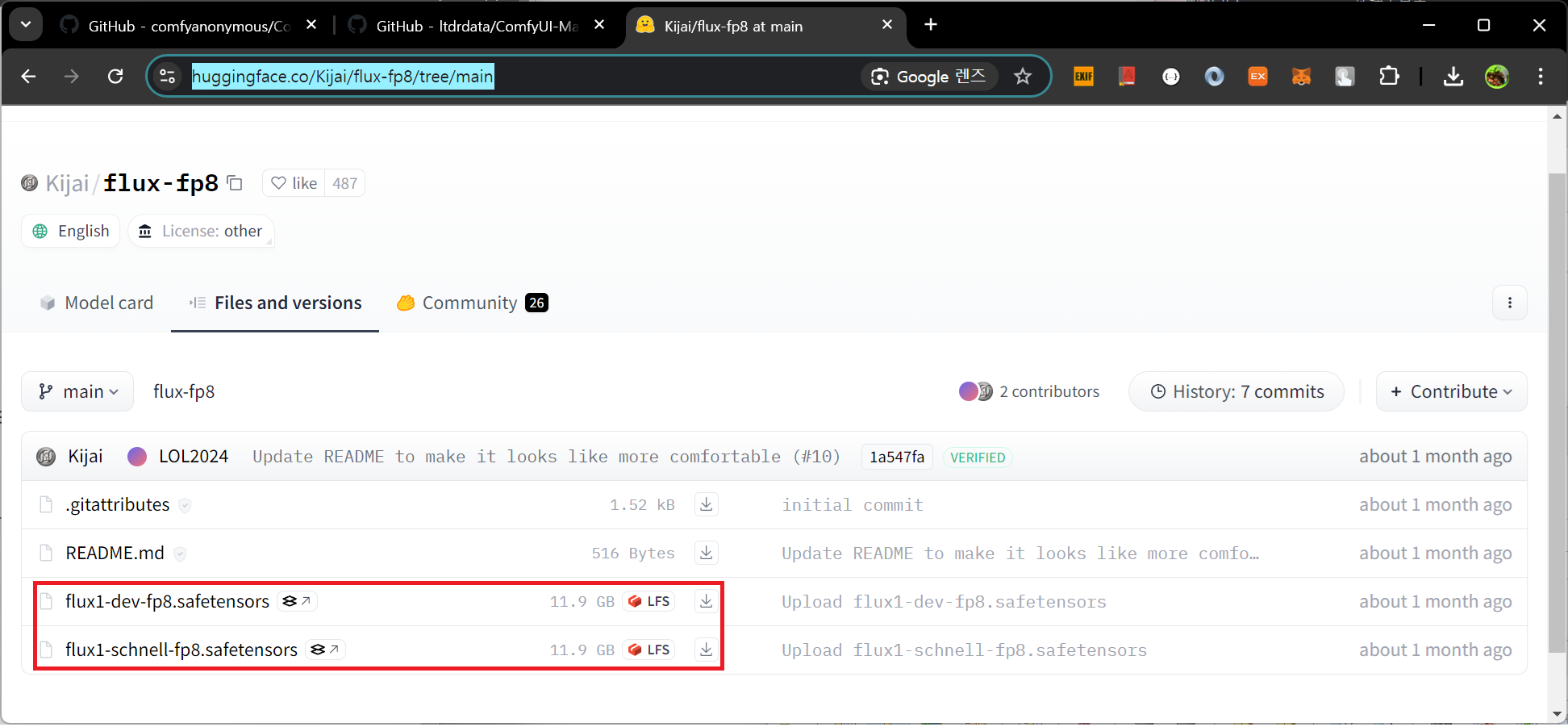Open the MetaMask fox extension

coord(1301,76)
